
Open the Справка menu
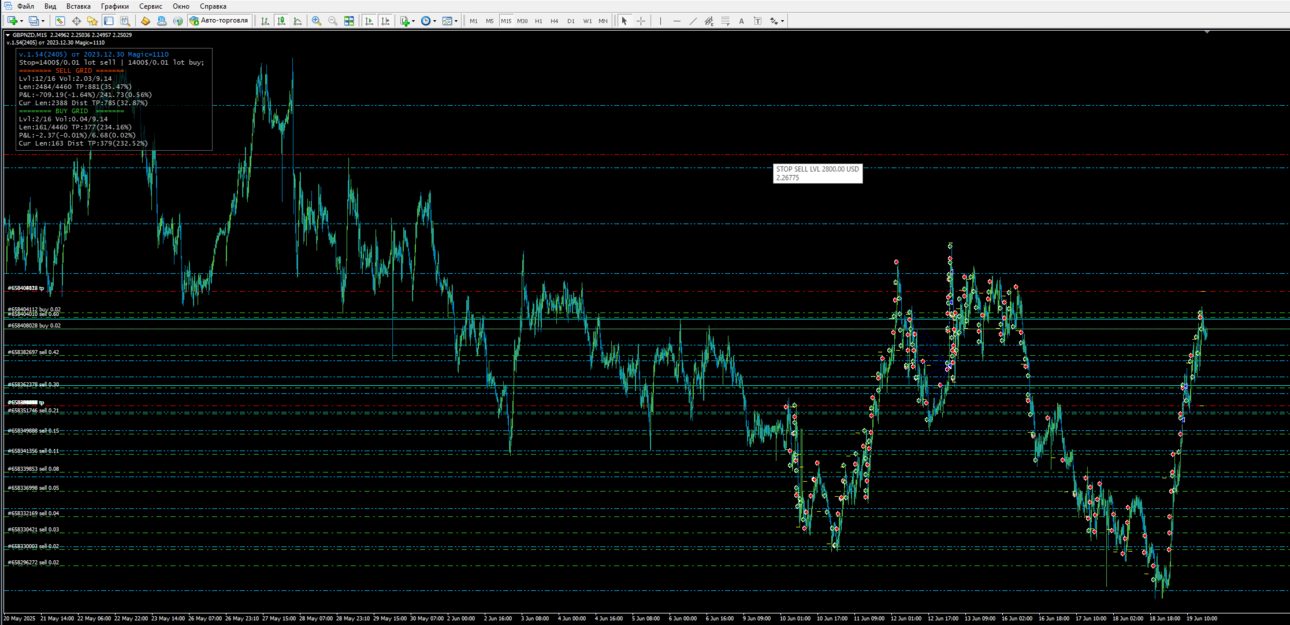213,6
